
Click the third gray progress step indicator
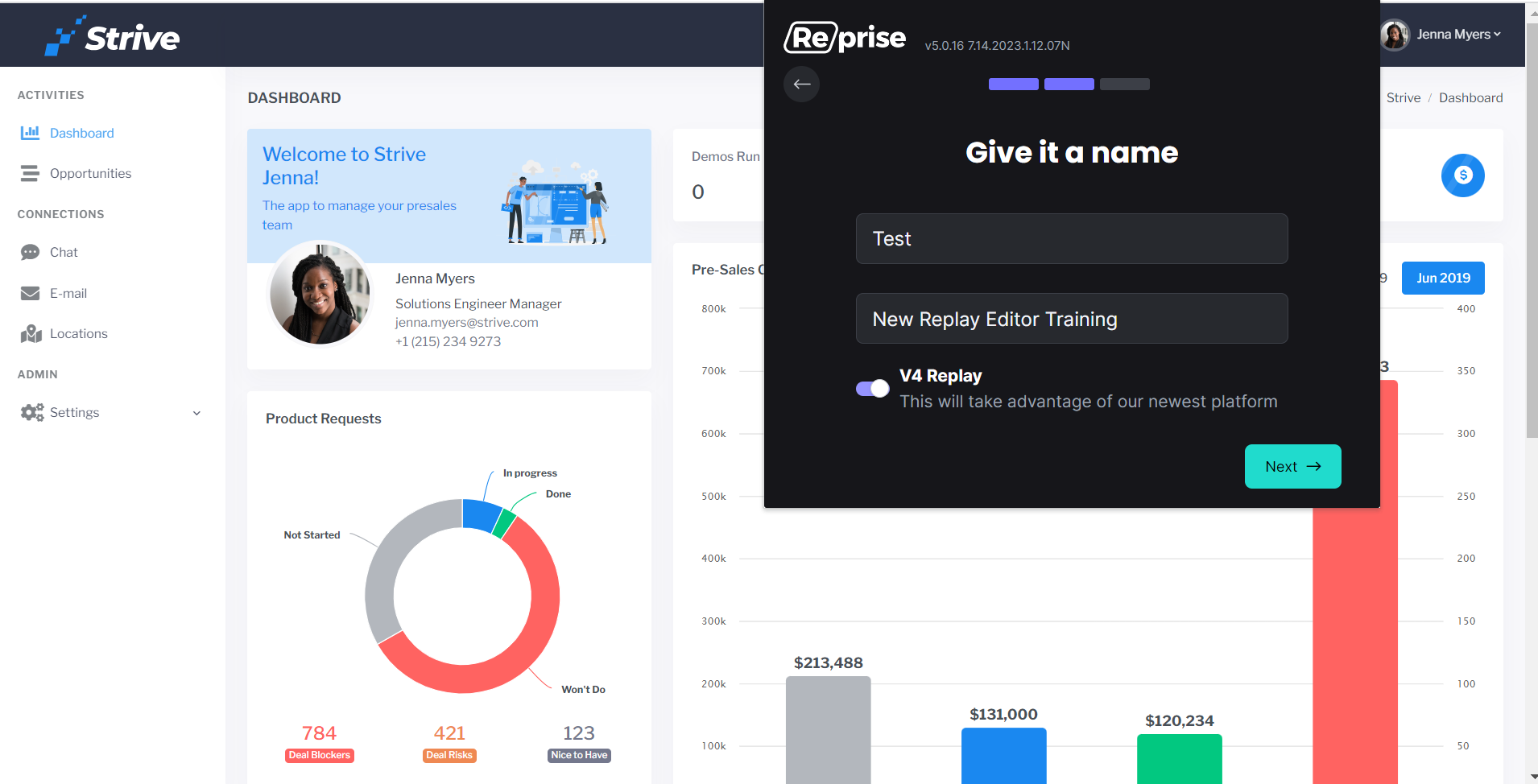[x=1124, y=85]
